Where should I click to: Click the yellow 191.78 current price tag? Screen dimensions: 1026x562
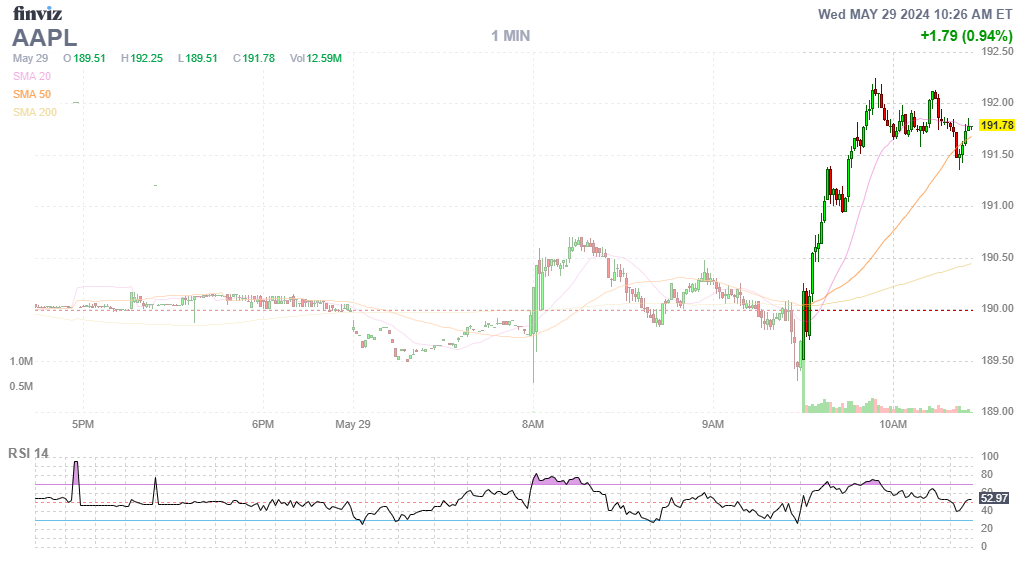997,125
